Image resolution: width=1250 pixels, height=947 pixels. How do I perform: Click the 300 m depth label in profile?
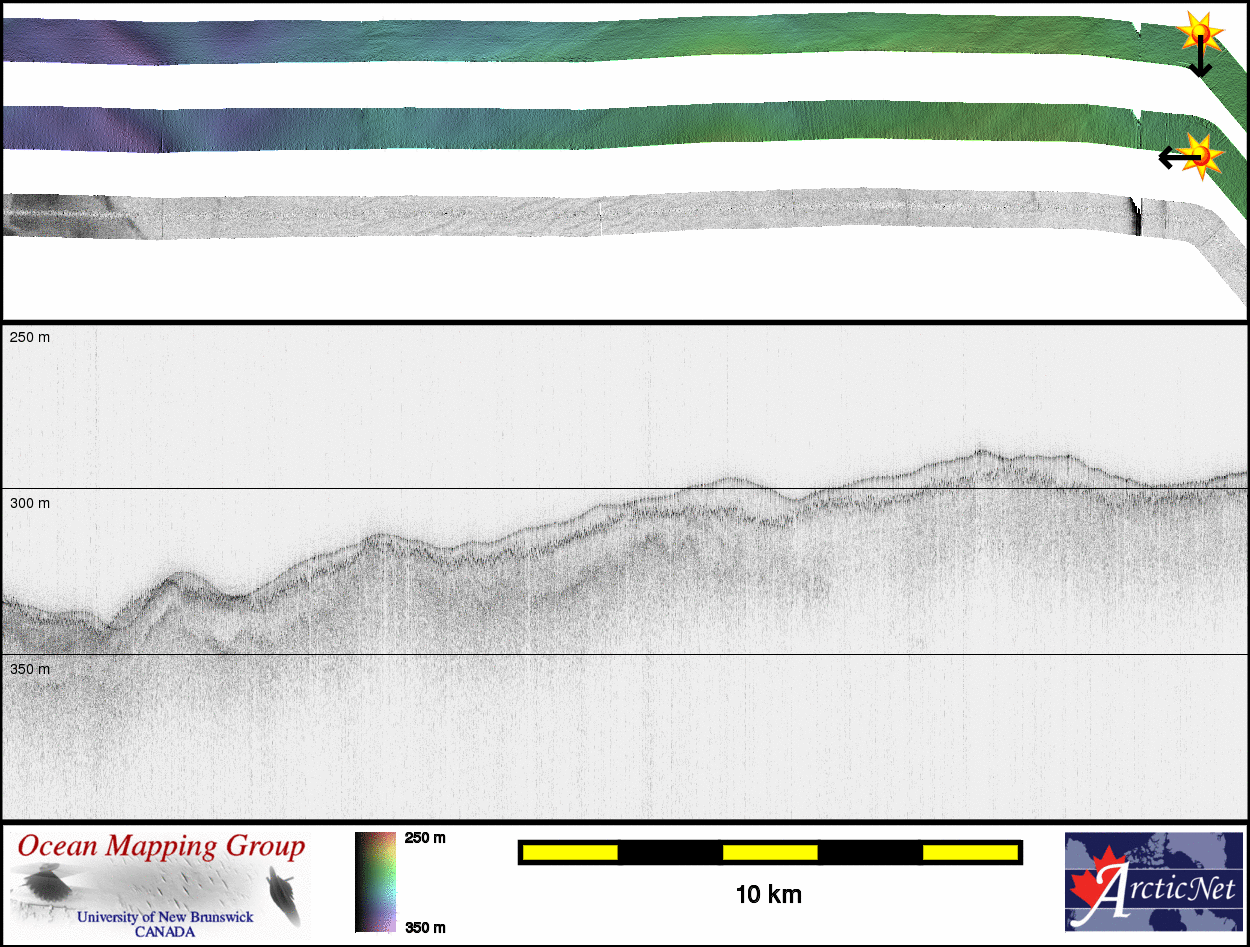pyautogui.click(x=30, y=503)
